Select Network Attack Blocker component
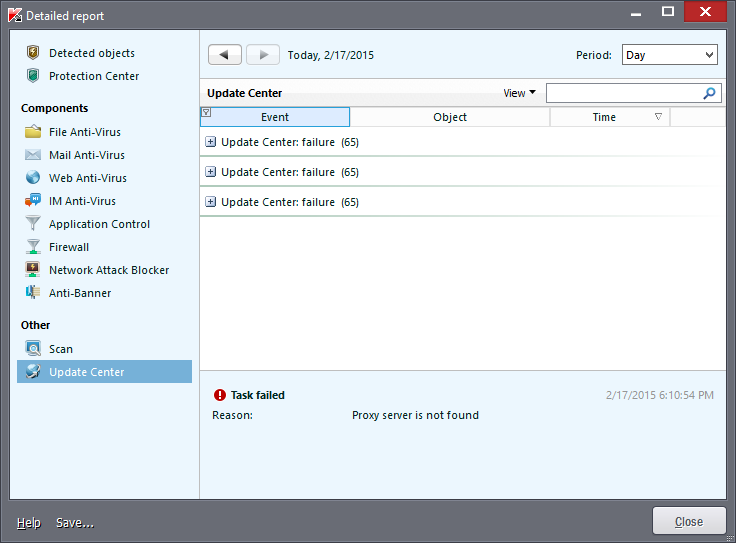736x543 pixels. pyautogui.click(x=109, y=270)
